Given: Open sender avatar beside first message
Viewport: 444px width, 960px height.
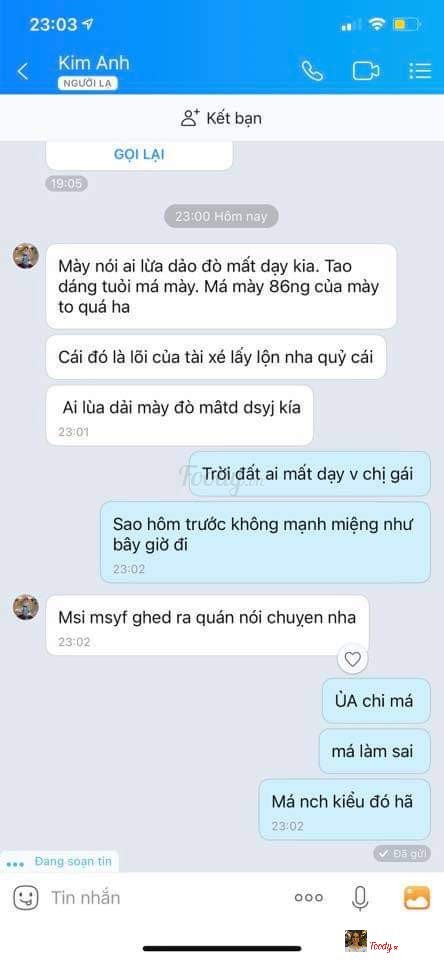Looking at the screenshot, I should tap(26, 256).
